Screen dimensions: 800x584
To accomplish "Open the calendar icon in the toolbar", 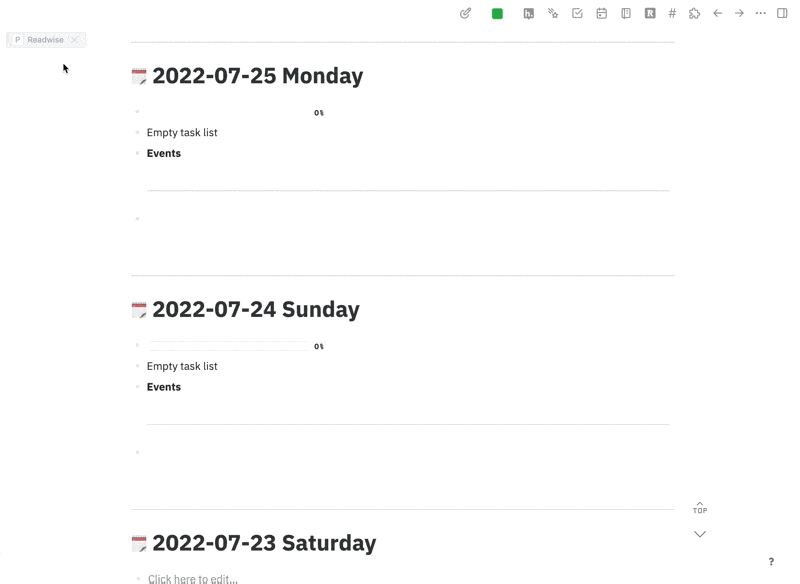I will click(603, 13).
